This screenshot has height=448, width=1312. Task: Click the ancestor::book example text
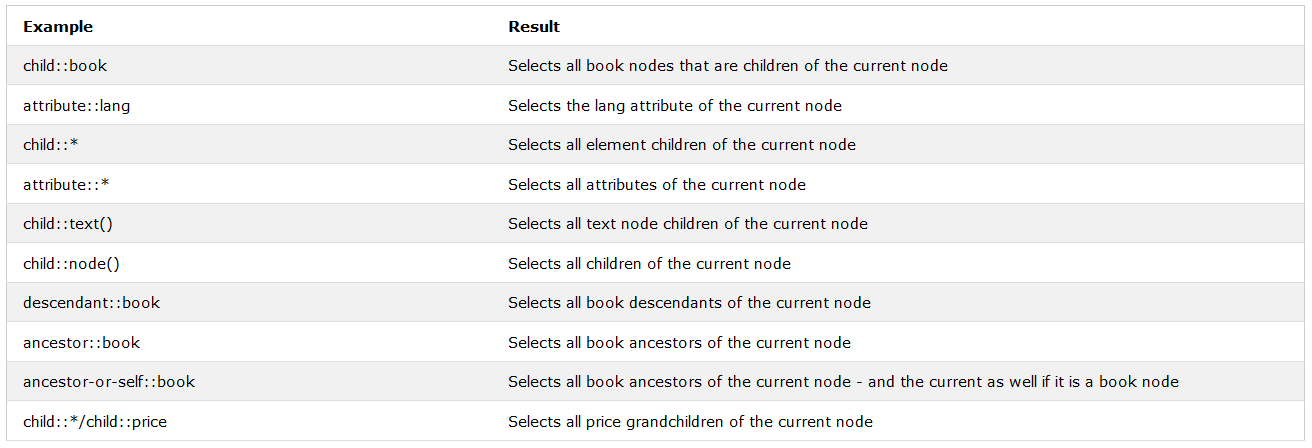click(81, 342)
